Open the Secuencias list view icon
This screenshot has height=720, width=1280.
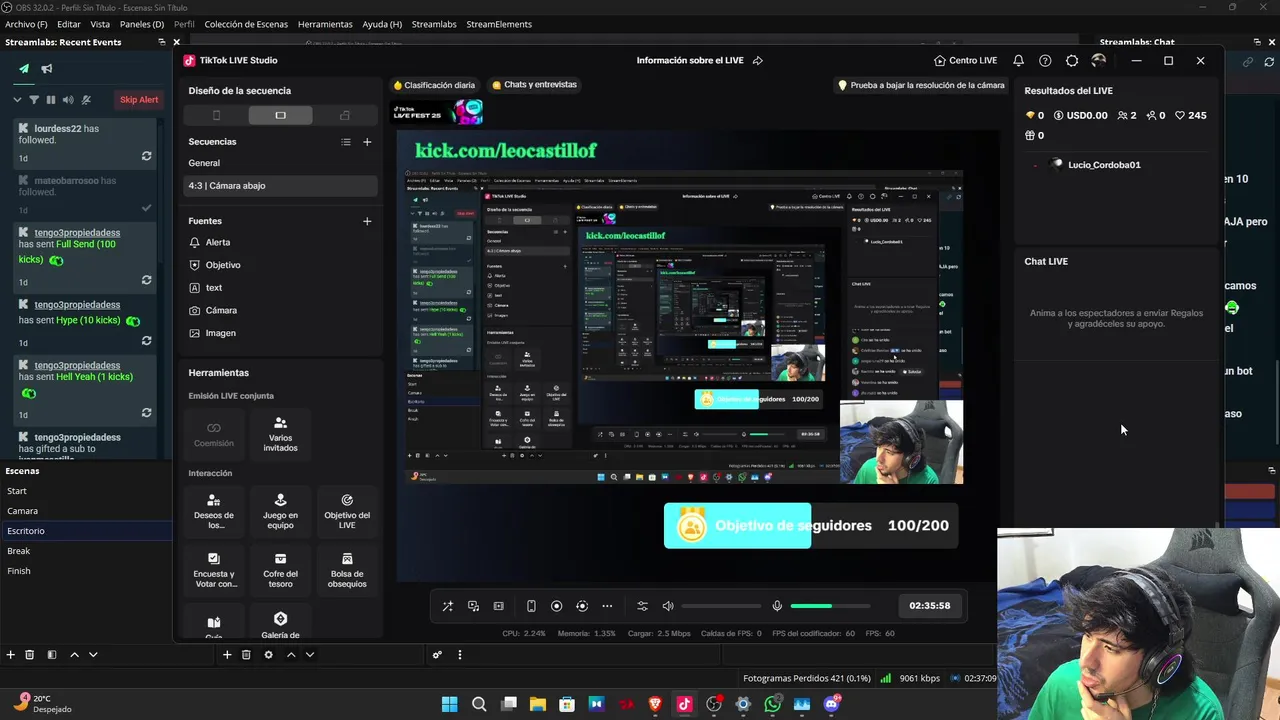(x=346, y=142)
